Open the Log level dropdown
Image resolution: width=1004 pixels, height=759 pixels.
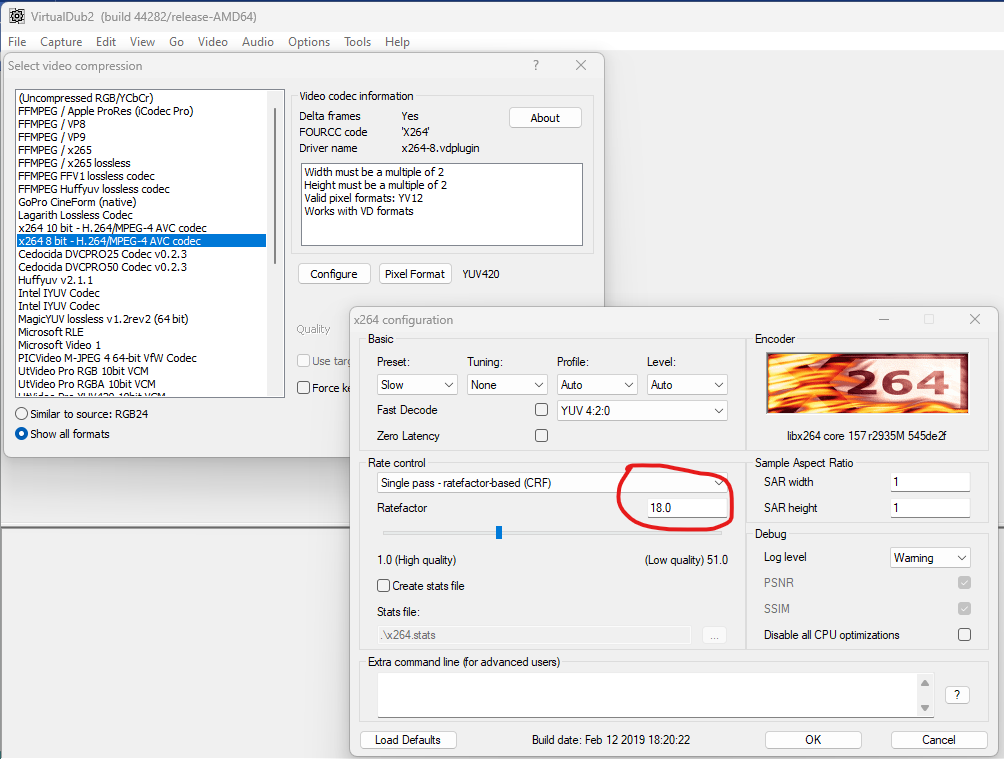(x=930, y=558)
